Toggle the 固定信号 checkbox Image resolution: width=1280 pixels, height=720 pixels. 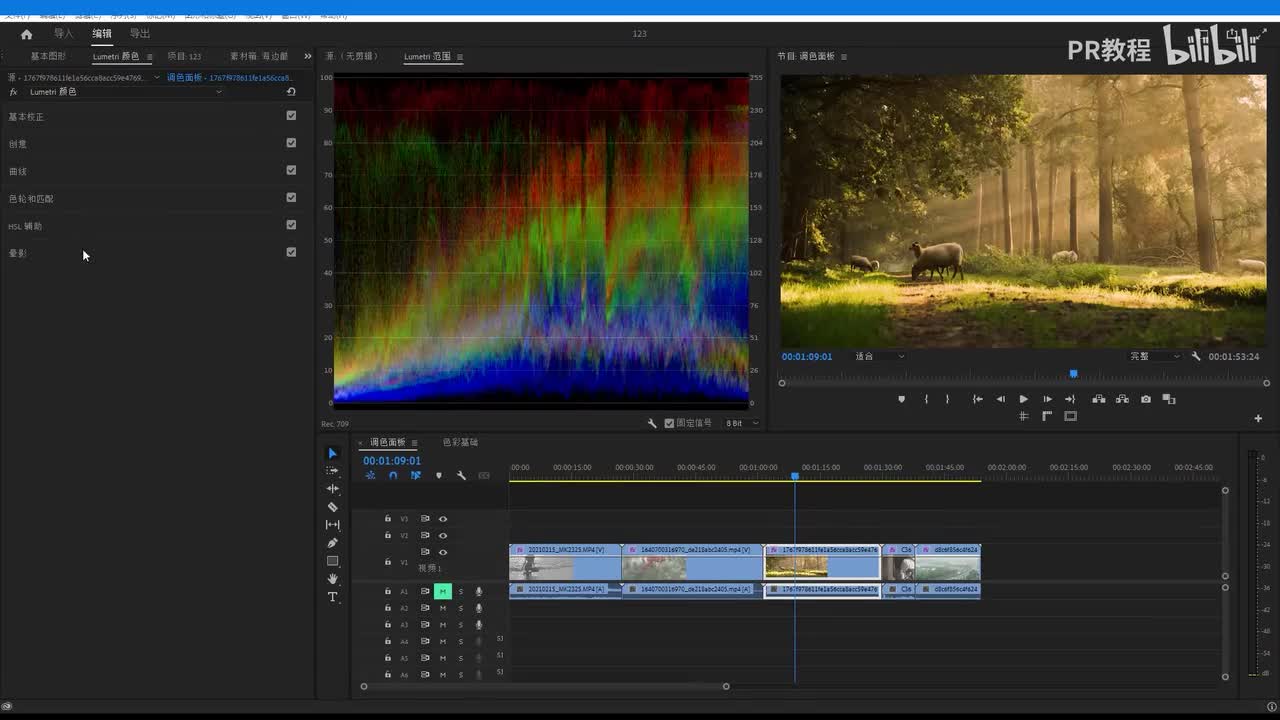(x=670, y=423)
